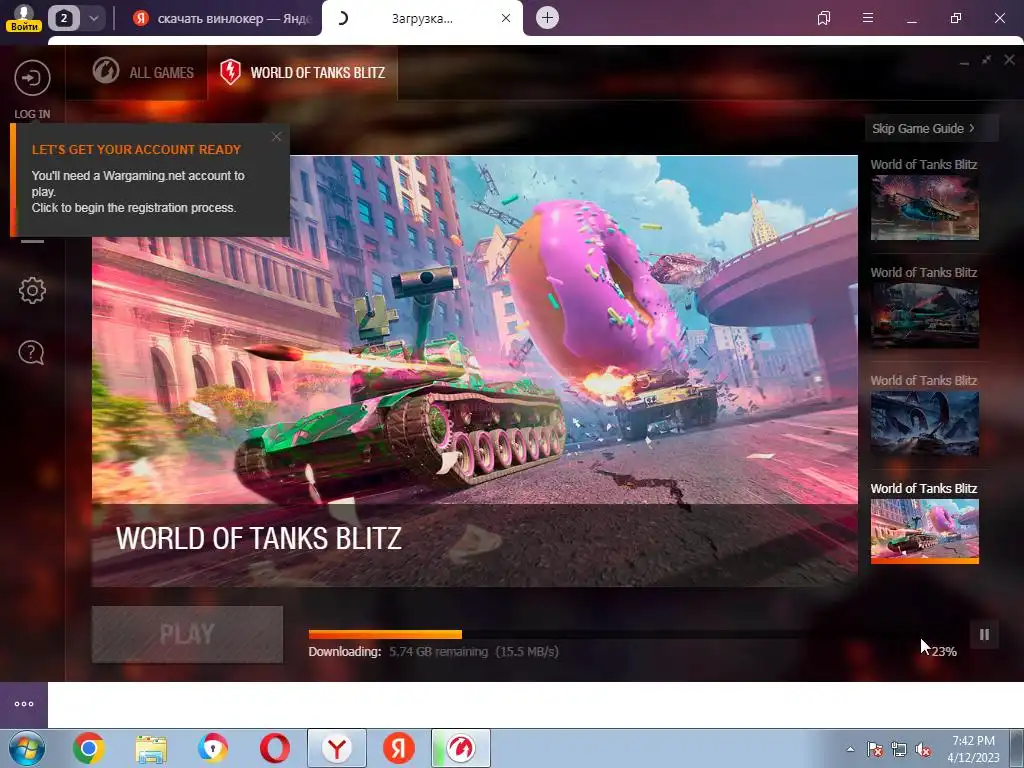The height and width of the screenshot is (768, 1024).
Task: Close the account registration notification
Action: (x=276, y=136)
